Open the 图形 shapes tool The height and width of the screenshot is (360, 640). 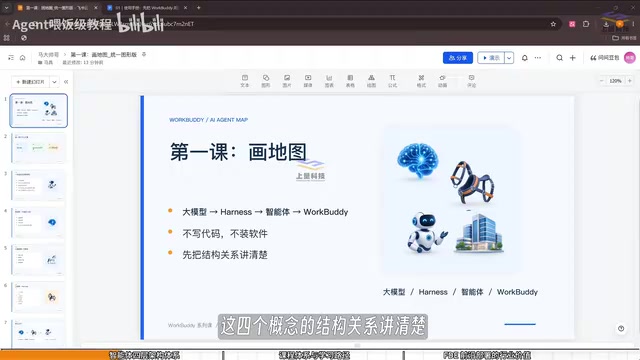(x=266, y=81)
